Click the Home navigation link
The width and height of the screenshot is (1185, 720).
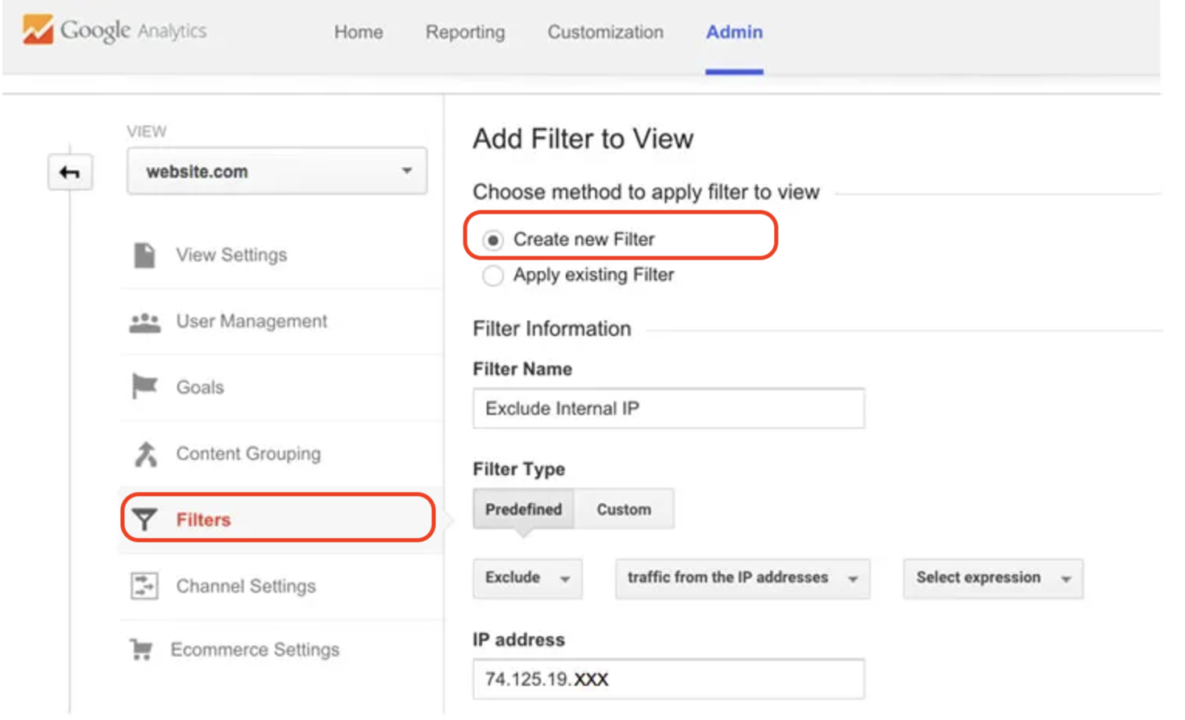358,32
